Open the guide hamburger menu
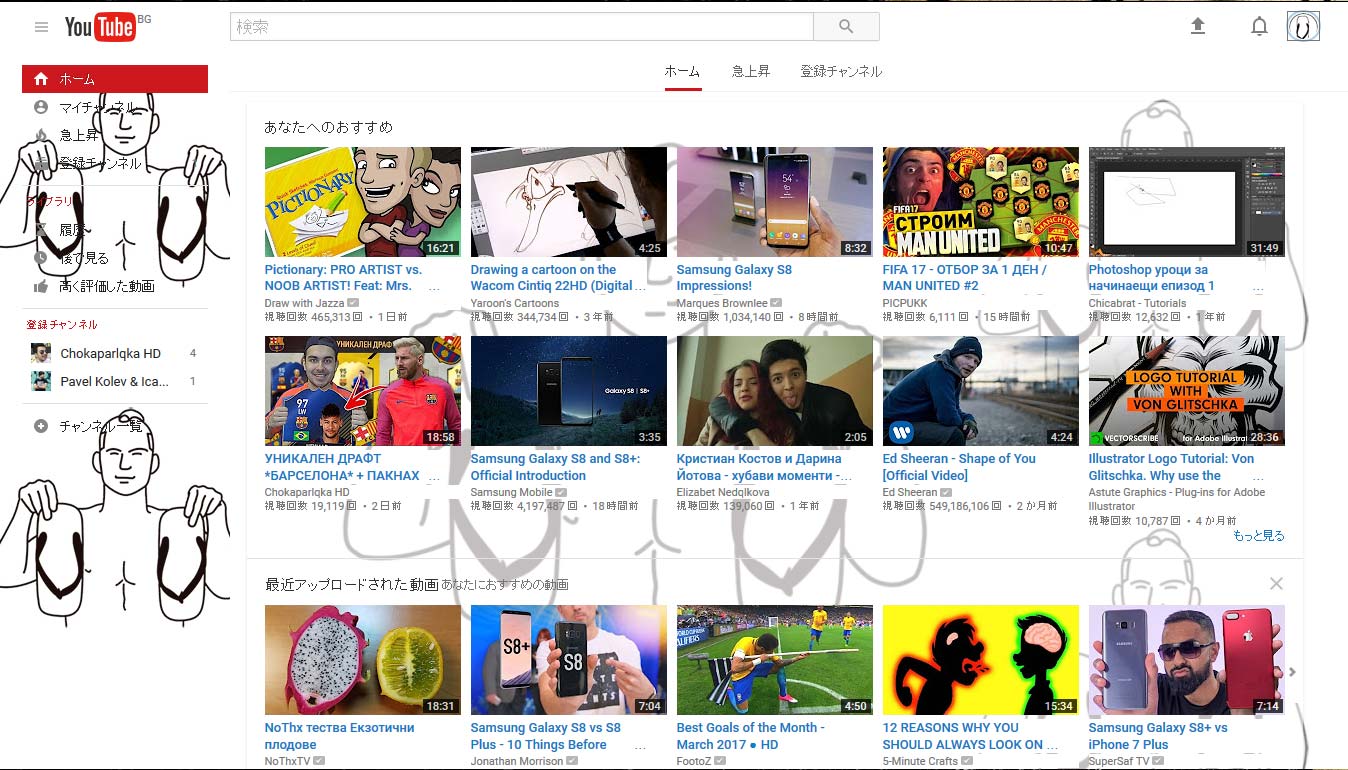 41,27
